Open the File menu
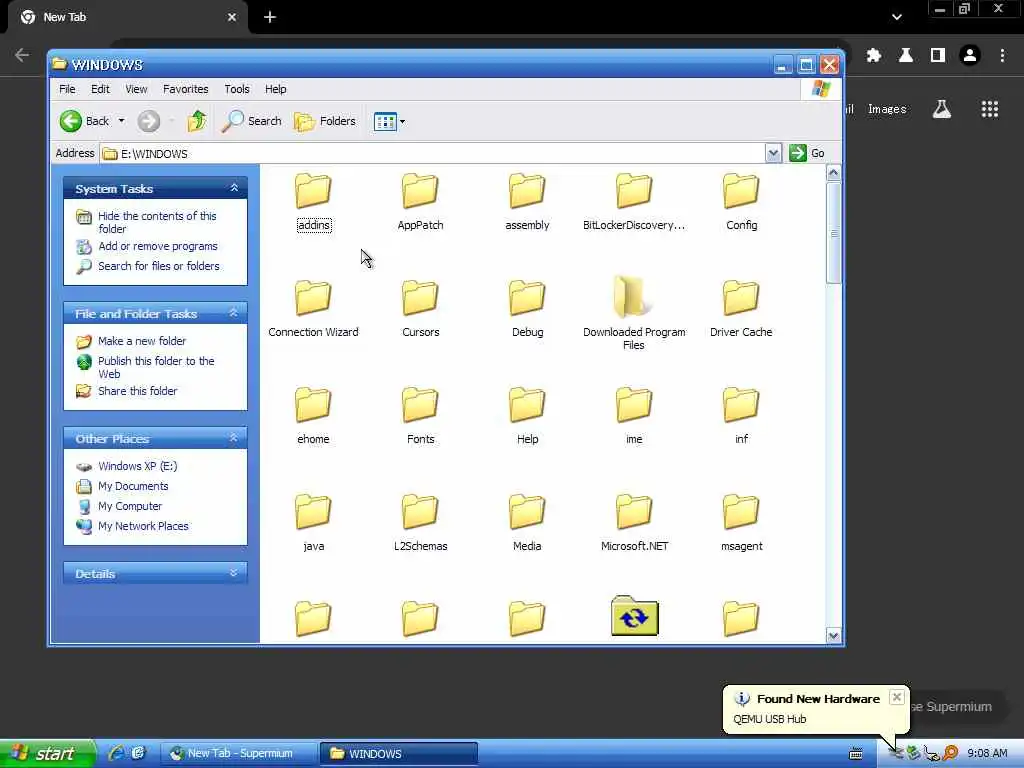The width and height of the screenshot is (1024, 768). (67, 89)
